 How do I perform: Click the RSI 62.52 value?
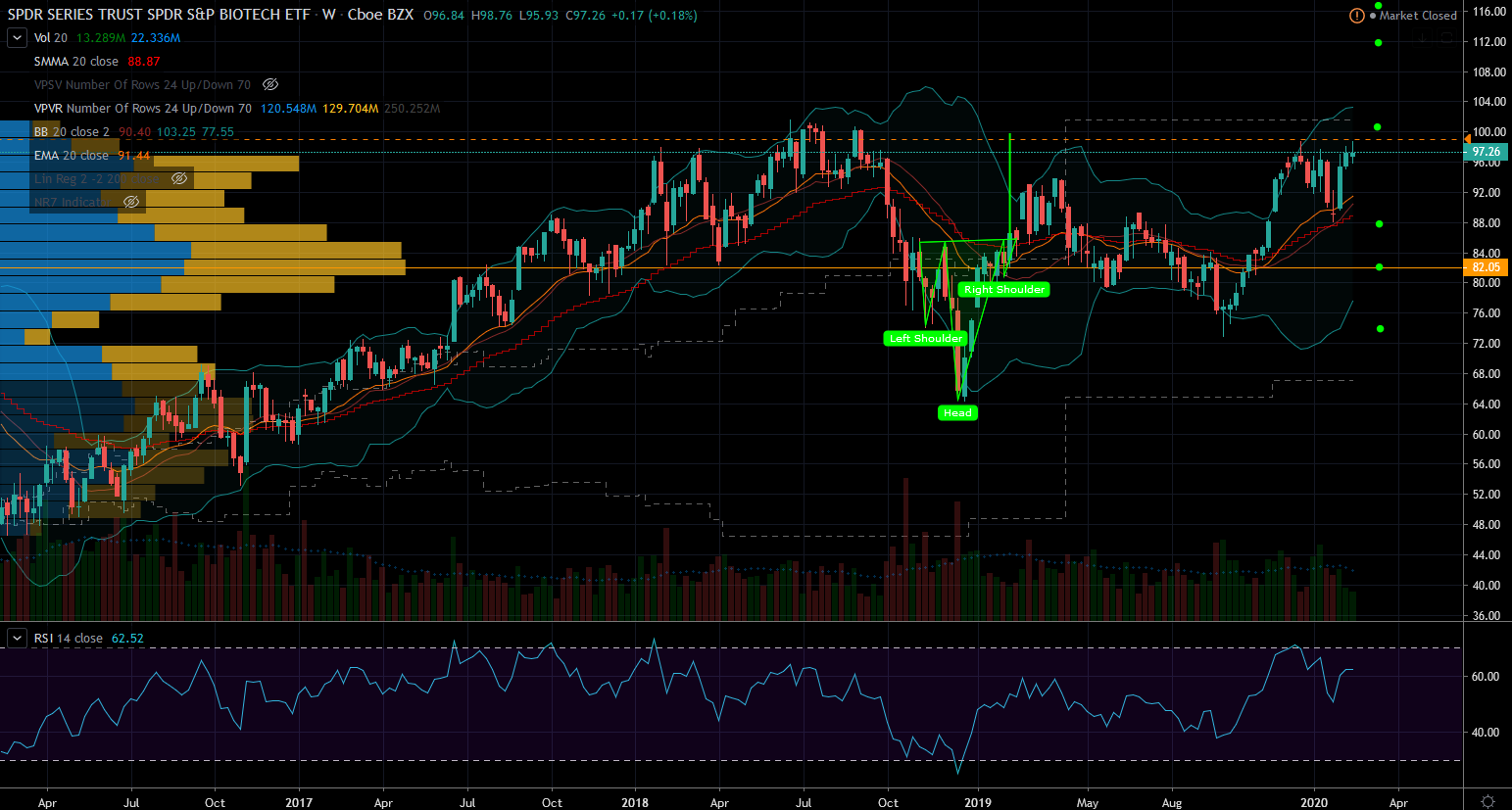(127, 639)
